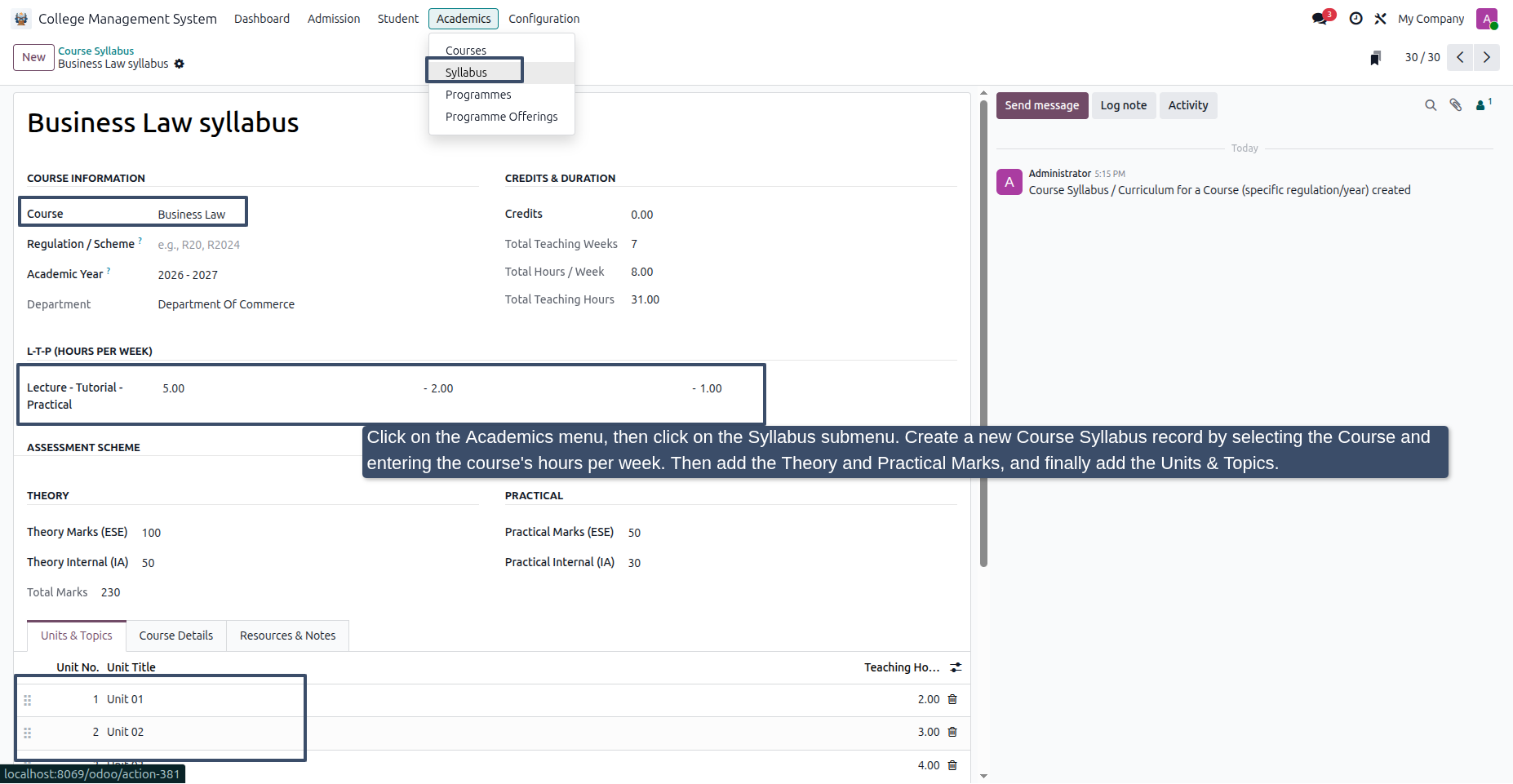Click the Send message button
The height and width of the screenshot is (784, 1513).
[x=1042, y=105]
